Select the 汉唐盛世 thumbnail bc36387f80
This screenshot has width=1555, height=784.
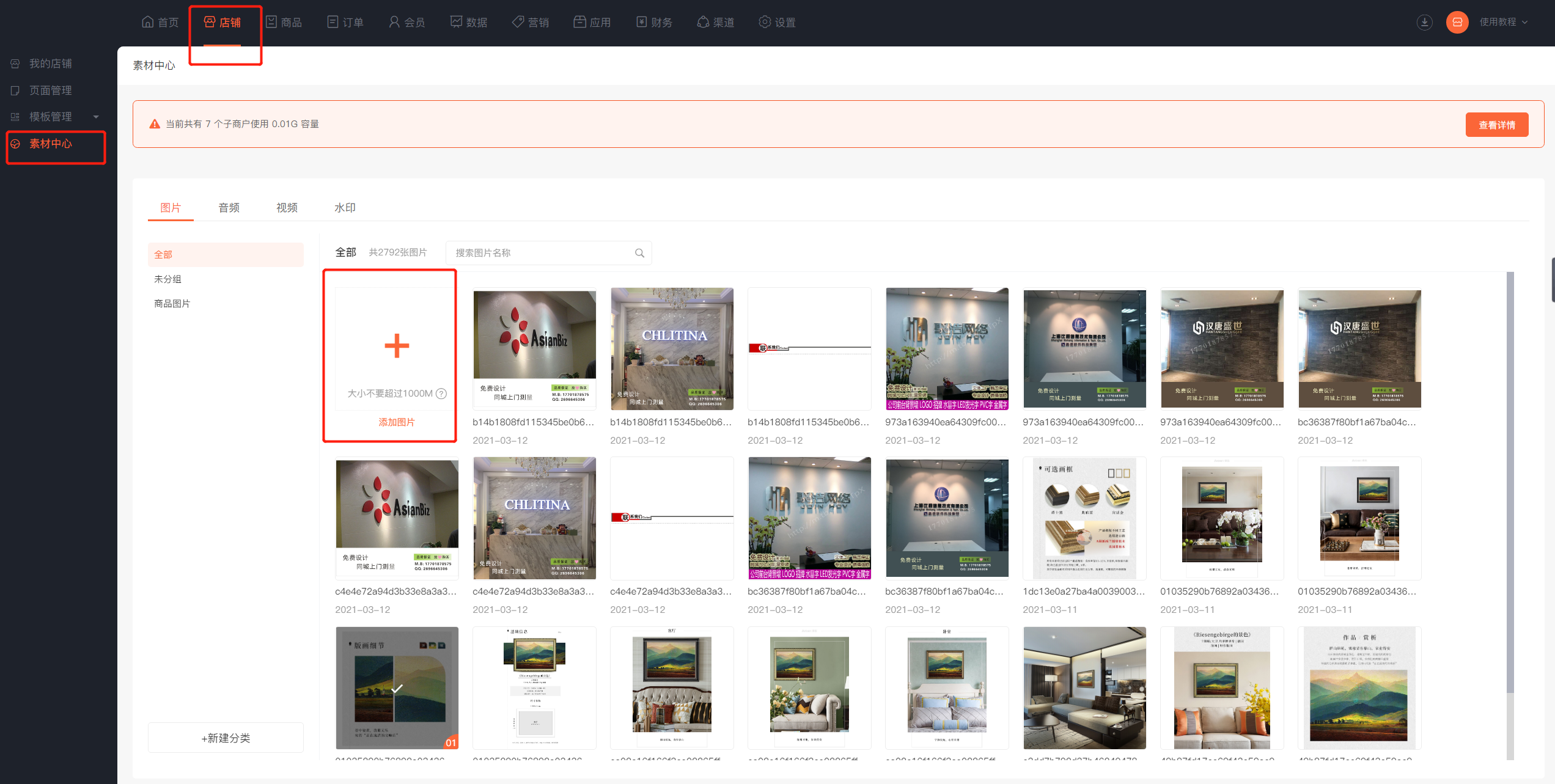coord(1359,348)
